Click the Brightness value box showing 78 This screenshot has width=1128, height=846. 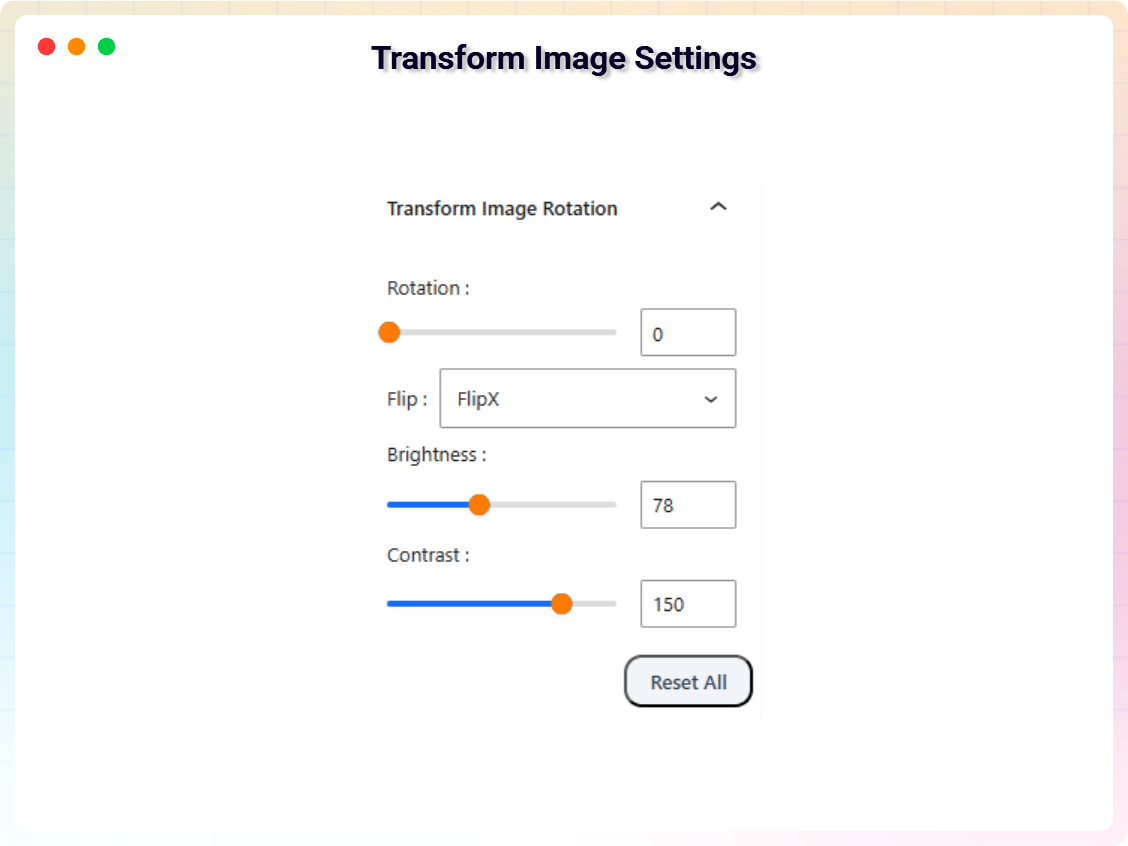[x=688, y=504]
